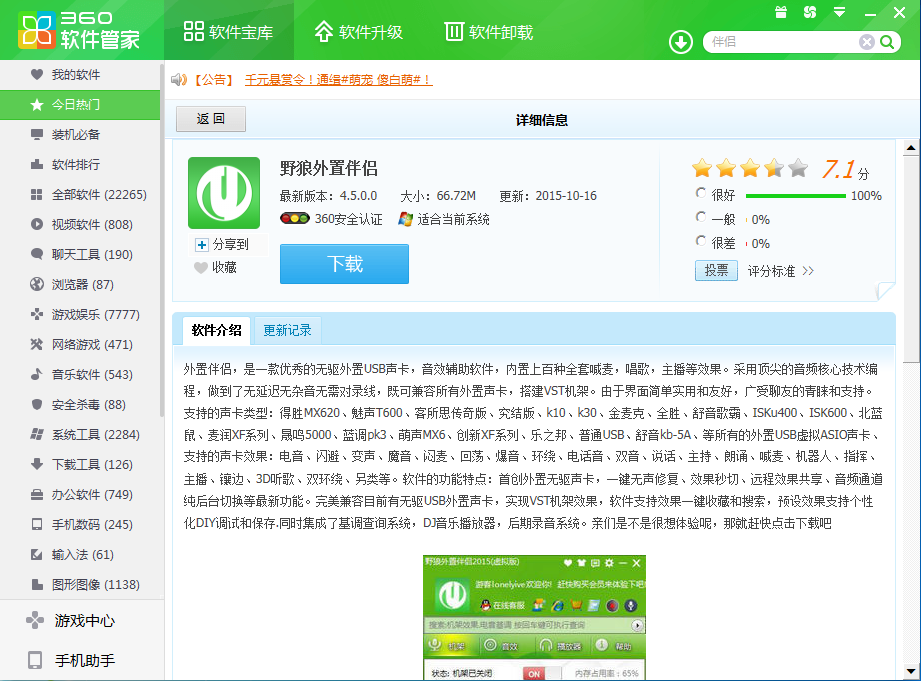This screenshot has height=681, width=921.
Task: Click the 很好 100% green rating bar
Action: click(796, 196)
